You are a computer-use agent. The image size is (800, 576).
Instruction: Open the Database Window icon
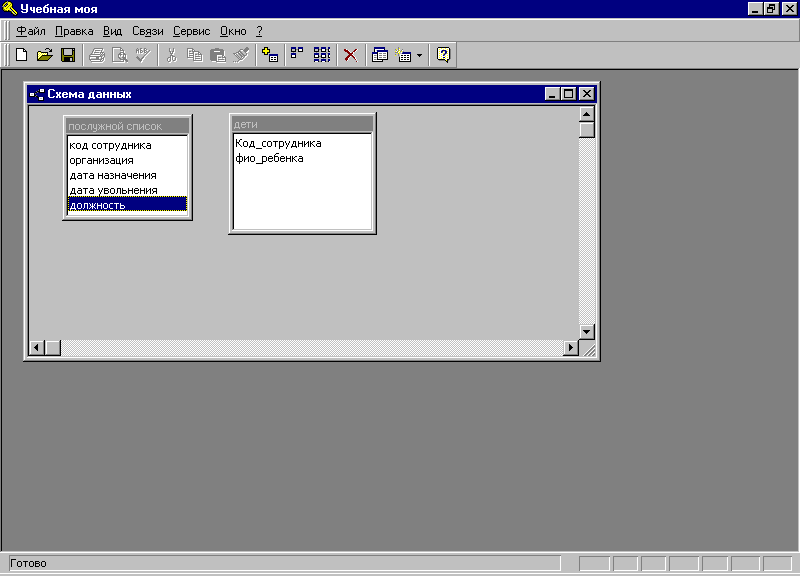380,55
